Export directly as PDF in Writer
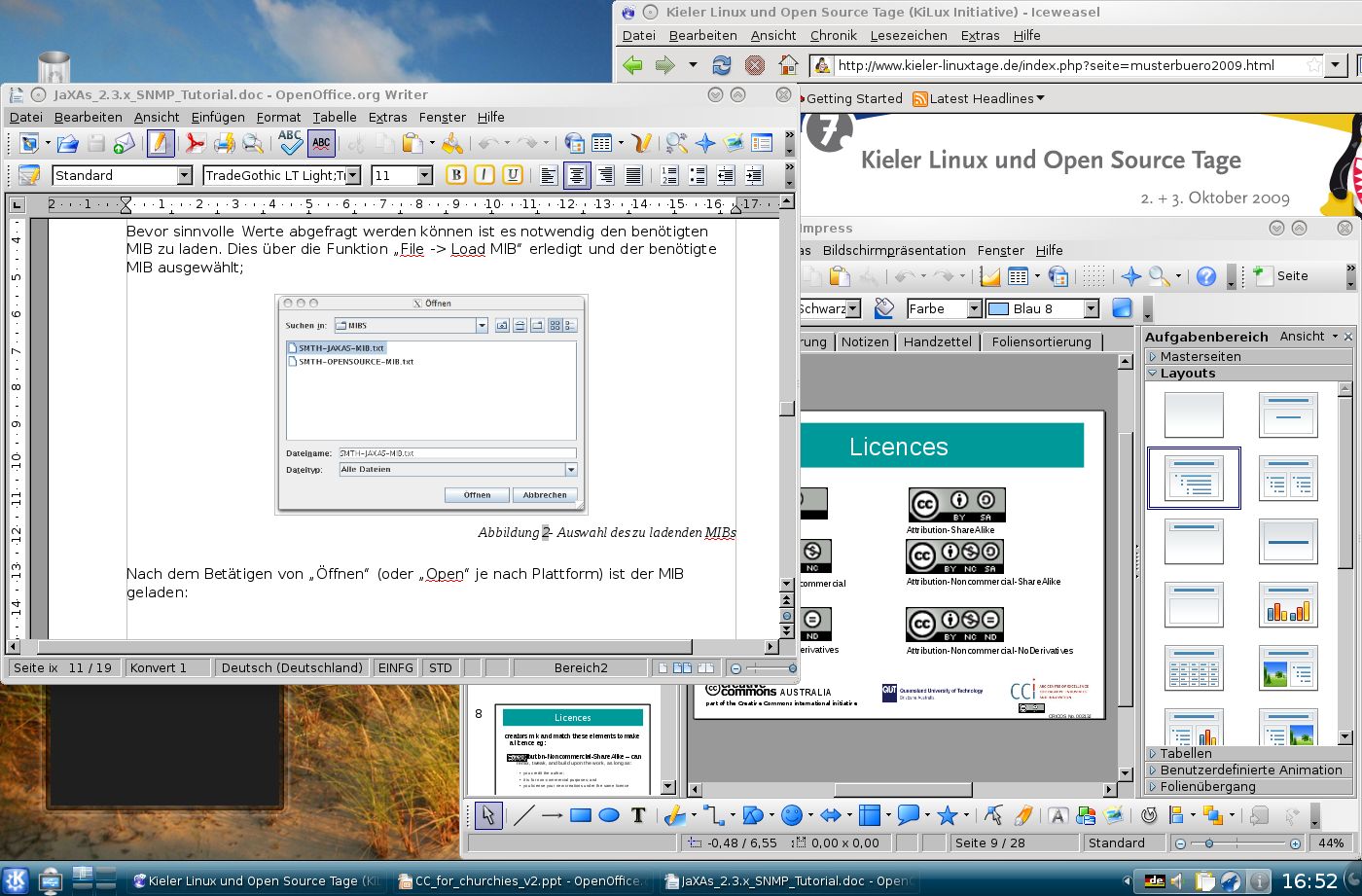 tap(195, 144)
